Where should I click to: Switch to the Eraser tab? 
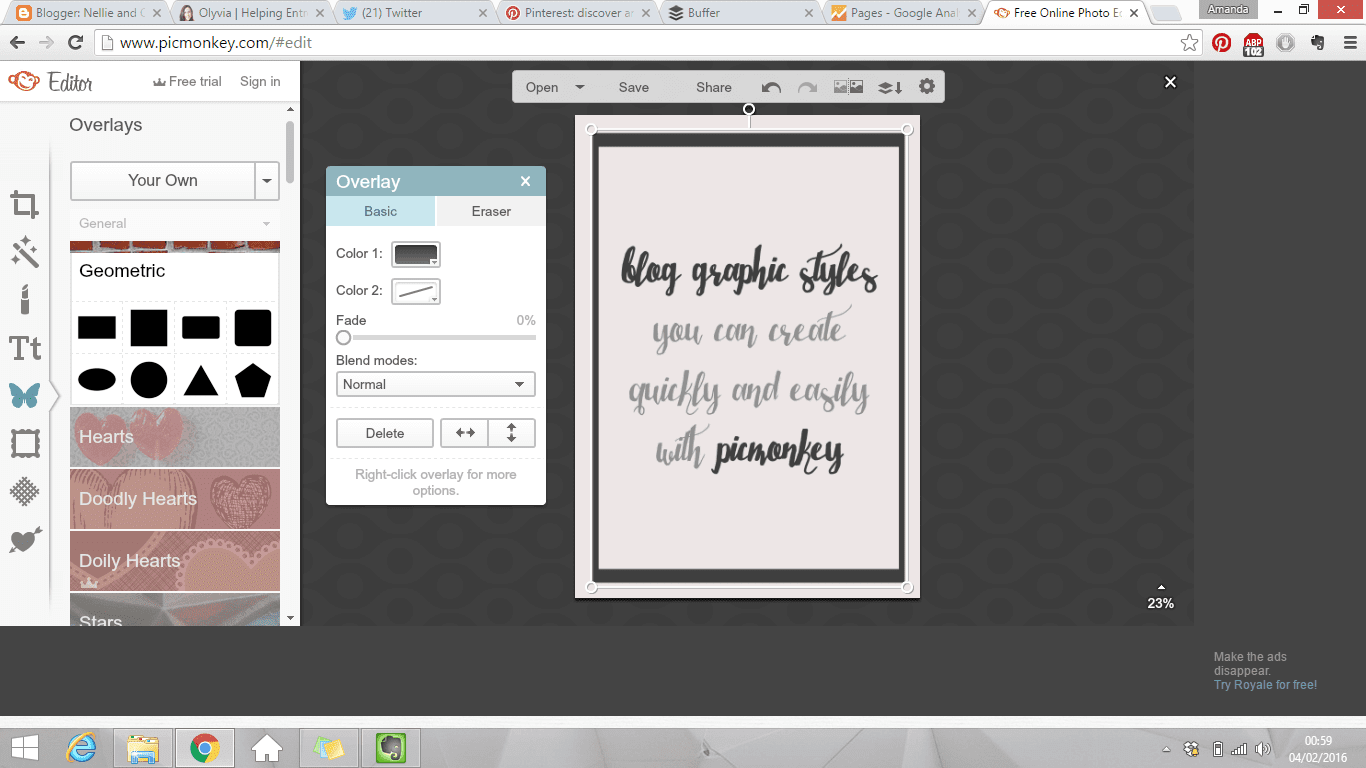point(491,212)
